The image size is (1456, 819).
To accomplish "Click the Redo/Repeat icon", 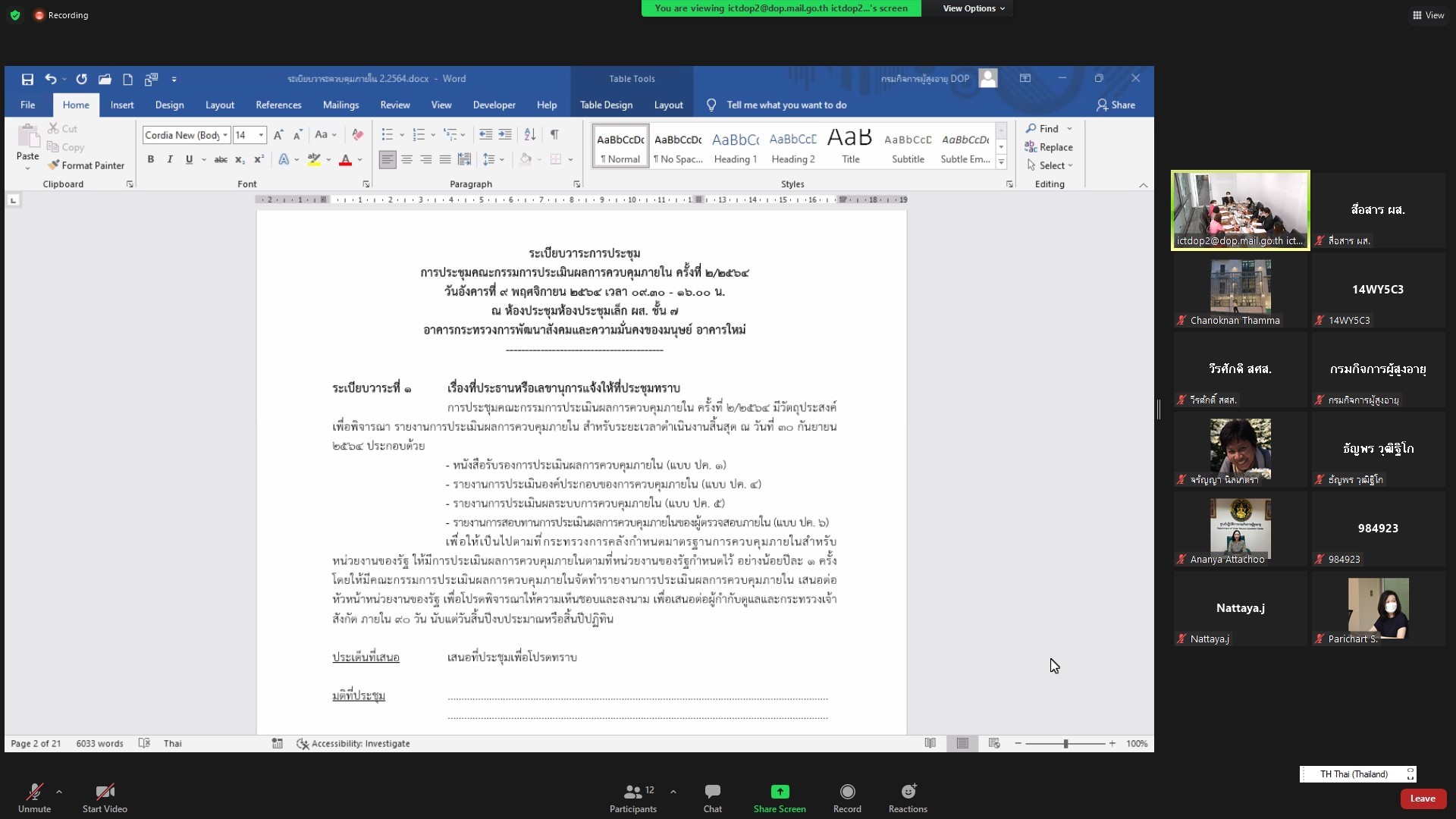I will click(x=81, y=79).
